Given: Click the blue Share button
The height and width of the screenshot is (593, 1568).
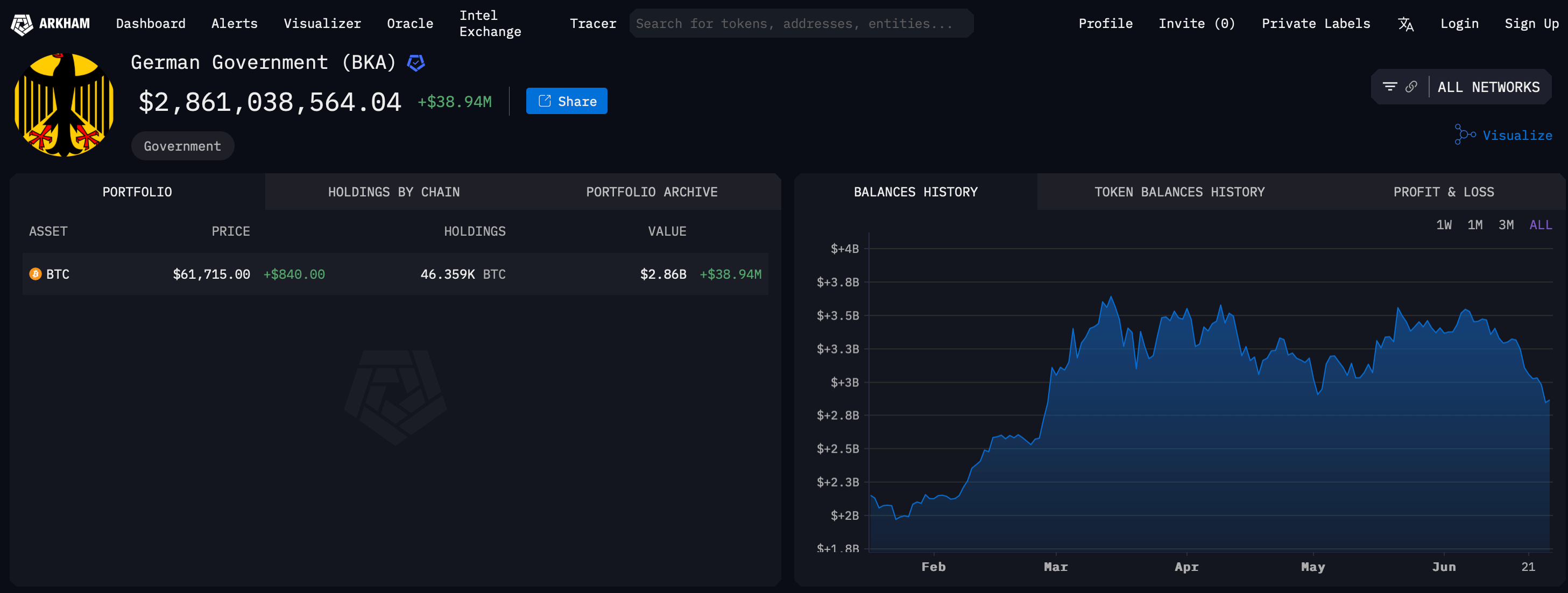Looking at the screenshot, I should click(566, 101).
